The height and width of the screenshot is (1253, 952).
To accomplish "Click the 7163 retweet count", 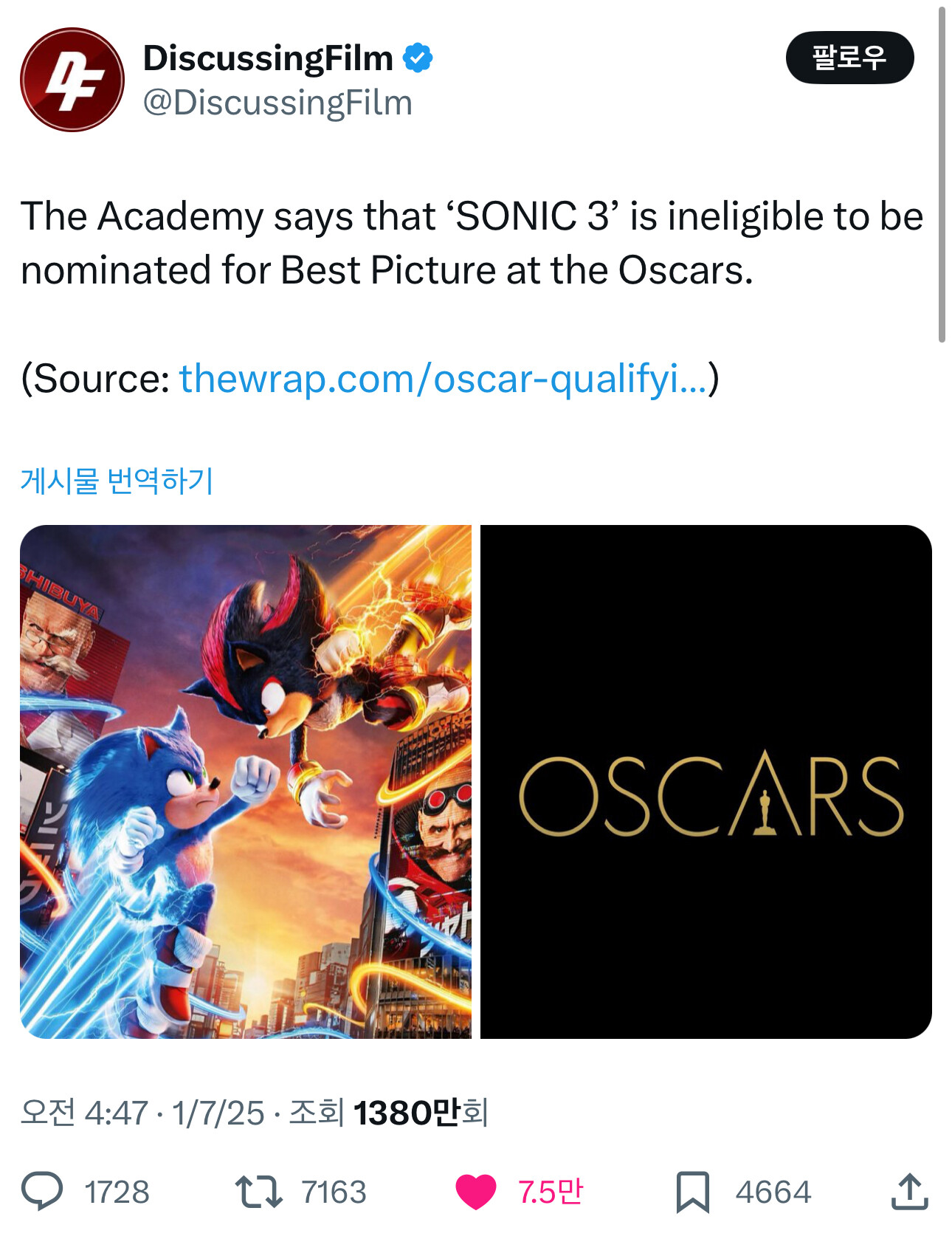I will point(334,1192).
